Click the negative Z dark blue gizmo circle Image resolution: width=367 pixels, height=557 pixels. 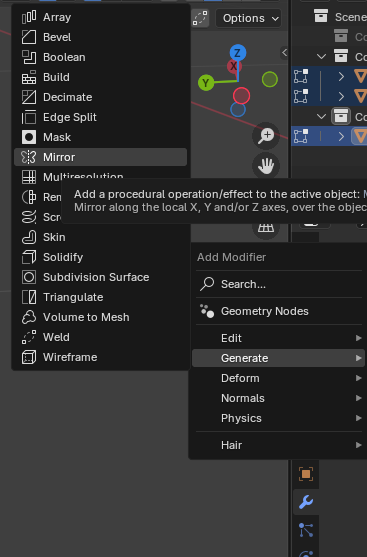[238, 110]
